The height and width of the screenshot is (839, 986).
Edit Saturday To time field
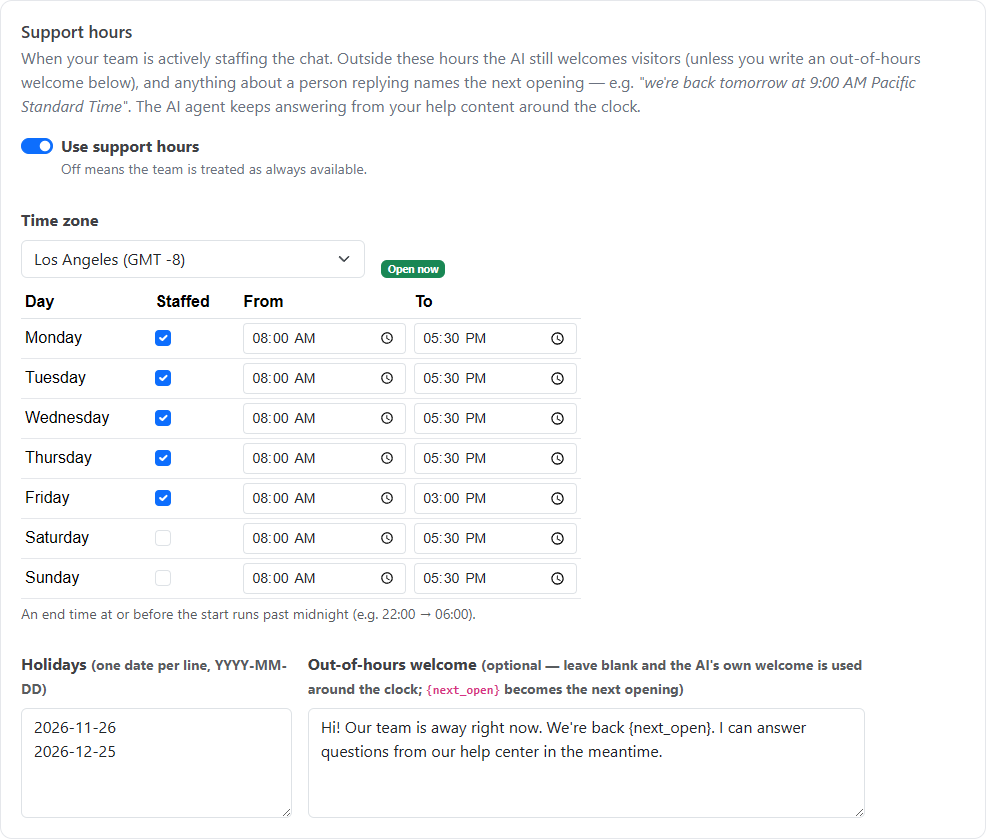click(x=496, y=538)
